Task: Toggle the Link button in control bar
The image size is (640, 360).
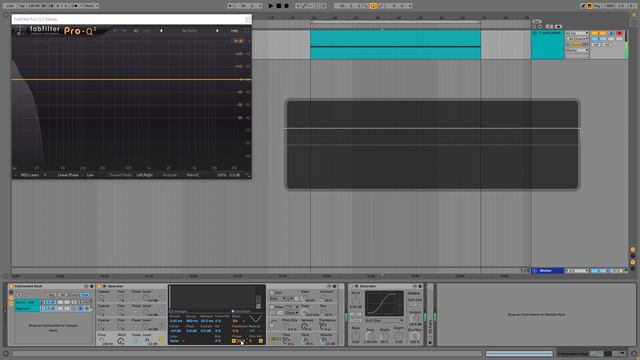Action: click(10, 6)
